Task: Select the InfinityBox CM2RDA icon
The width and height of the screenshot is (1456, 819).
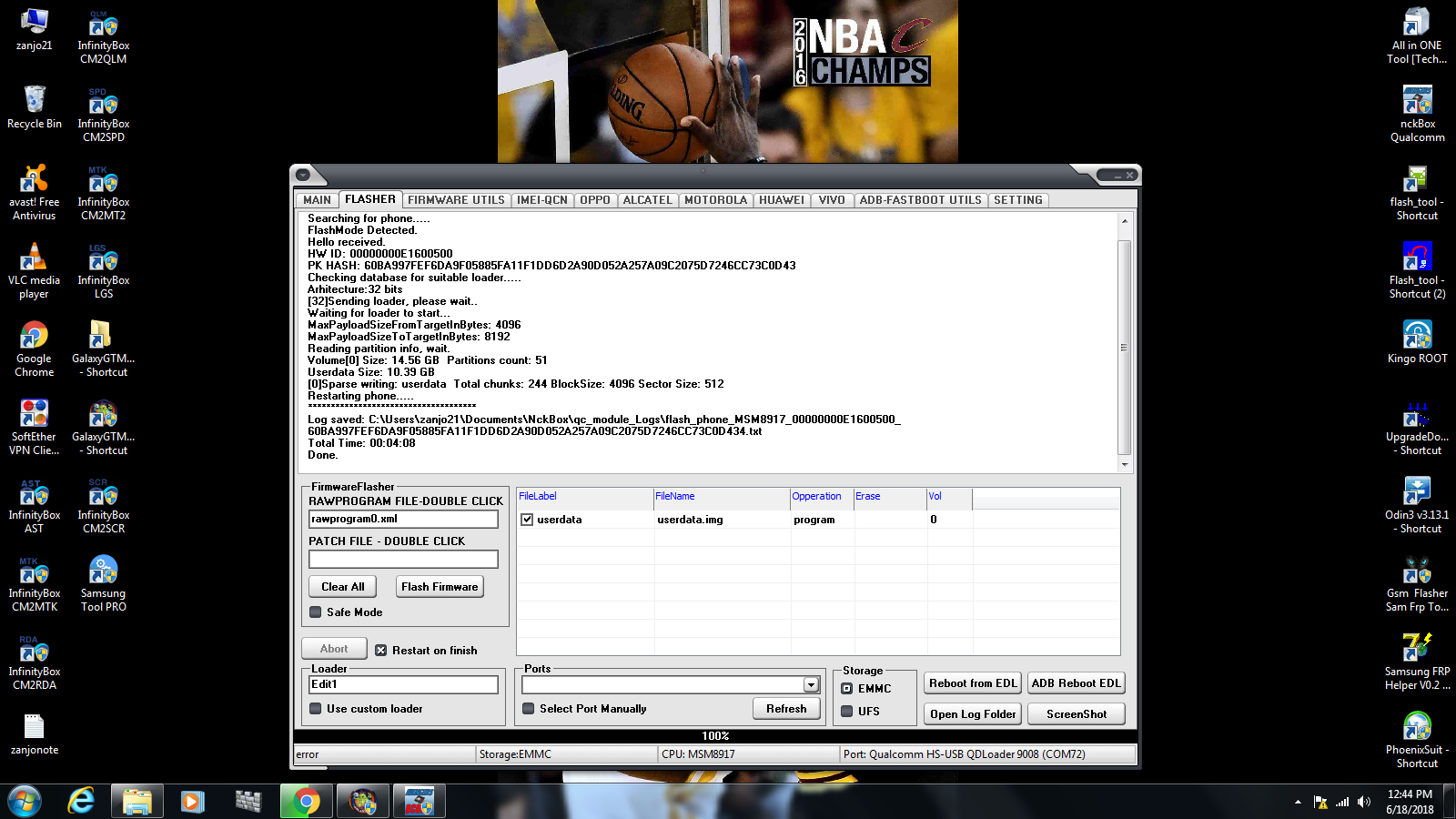Action: (x=35, y=662)
